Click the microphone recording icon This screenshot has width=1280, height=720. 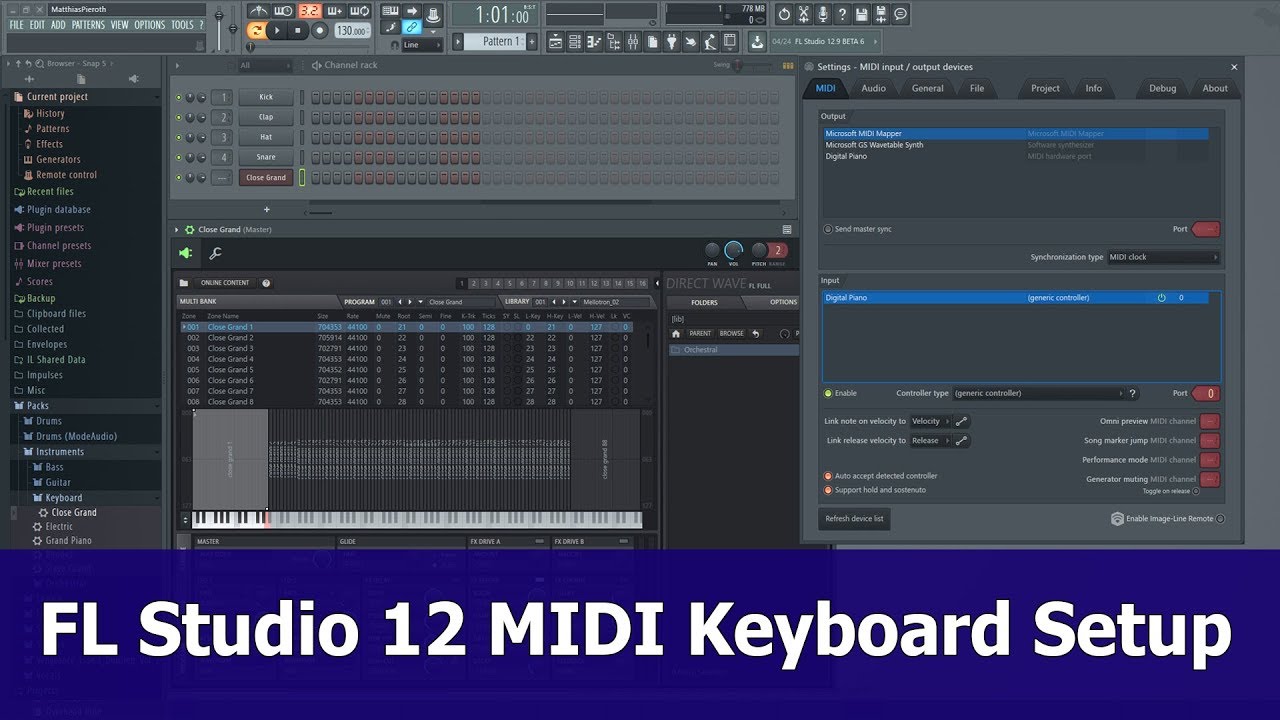823,13
